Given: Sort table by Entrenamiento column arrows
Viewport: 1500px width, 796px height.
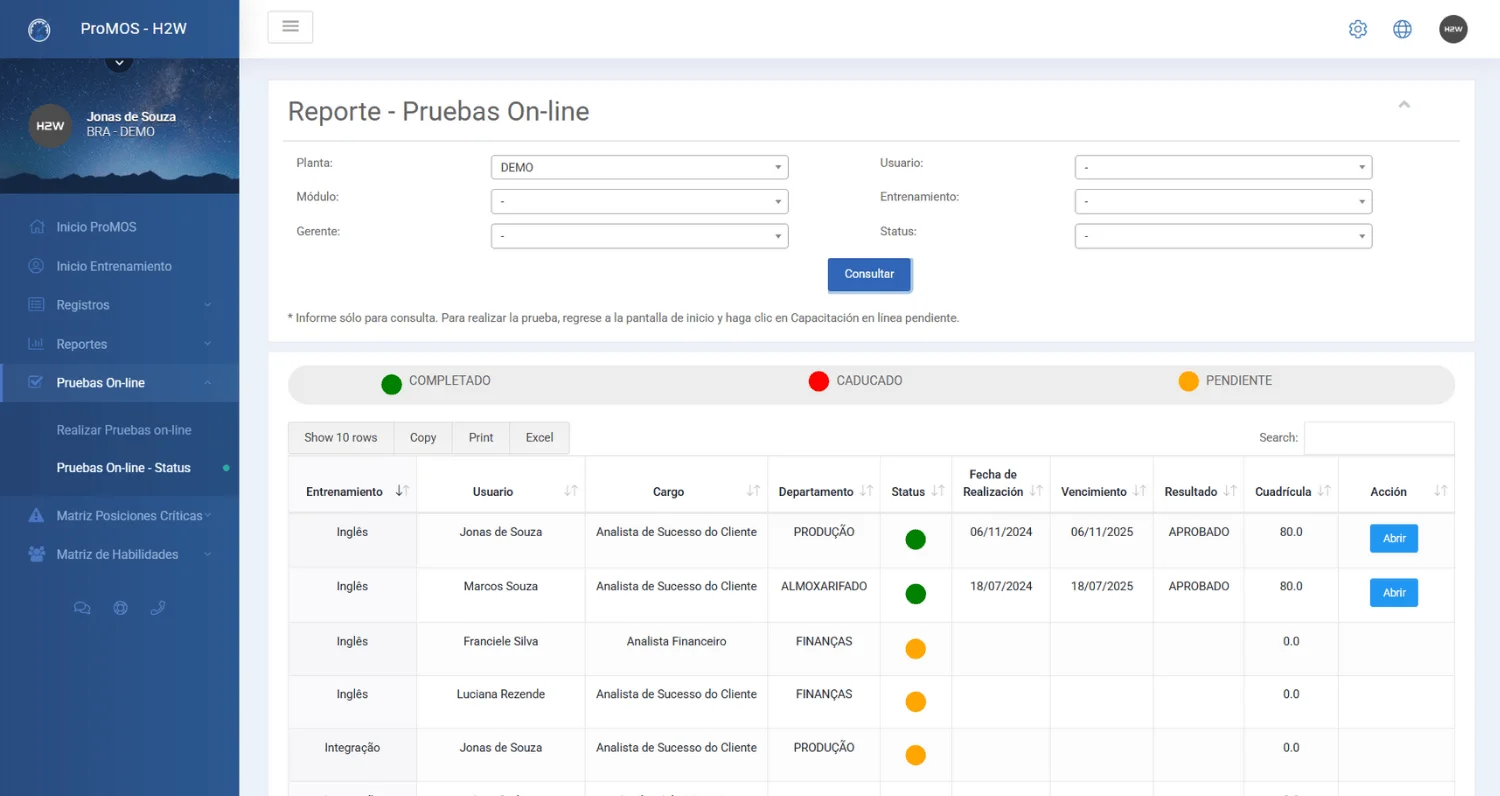Looking at the screenshot, I should pyautogui.click(x=403, y=491).
